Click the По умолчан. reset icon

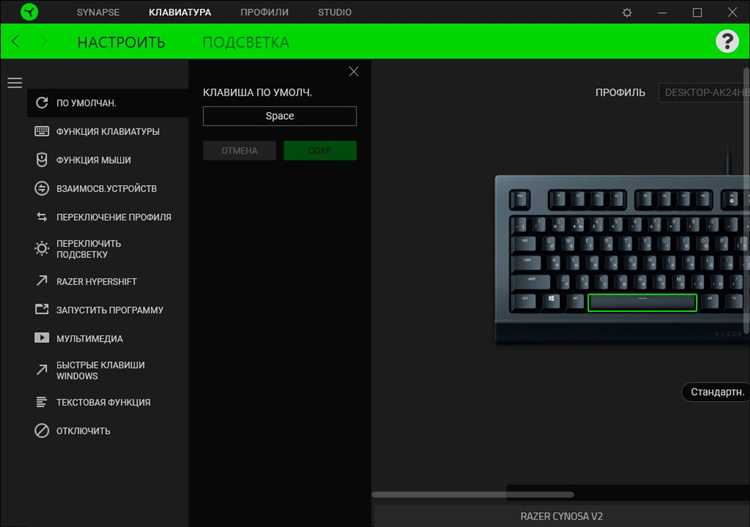42,102
